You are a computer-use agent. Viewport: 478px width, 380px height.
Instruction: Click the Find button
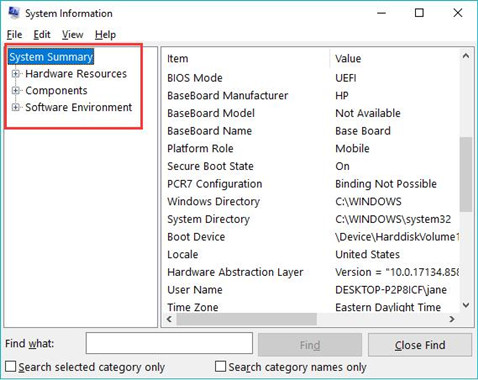pyautogui.click(x=310, y=345)
